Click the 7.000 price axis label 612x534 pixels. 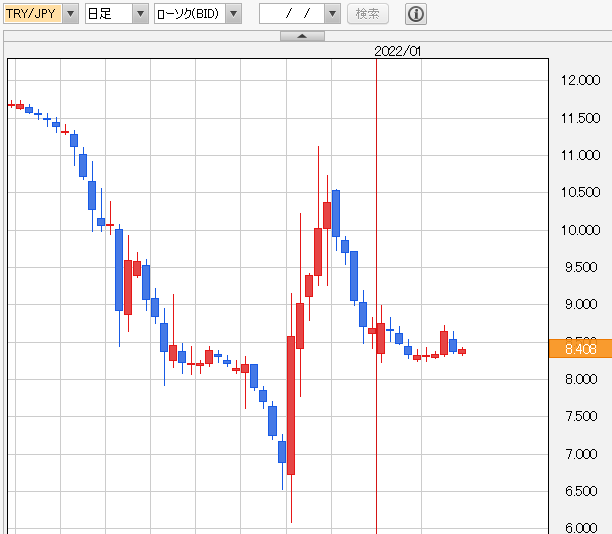pyautogui.click(x=581, y=454)
